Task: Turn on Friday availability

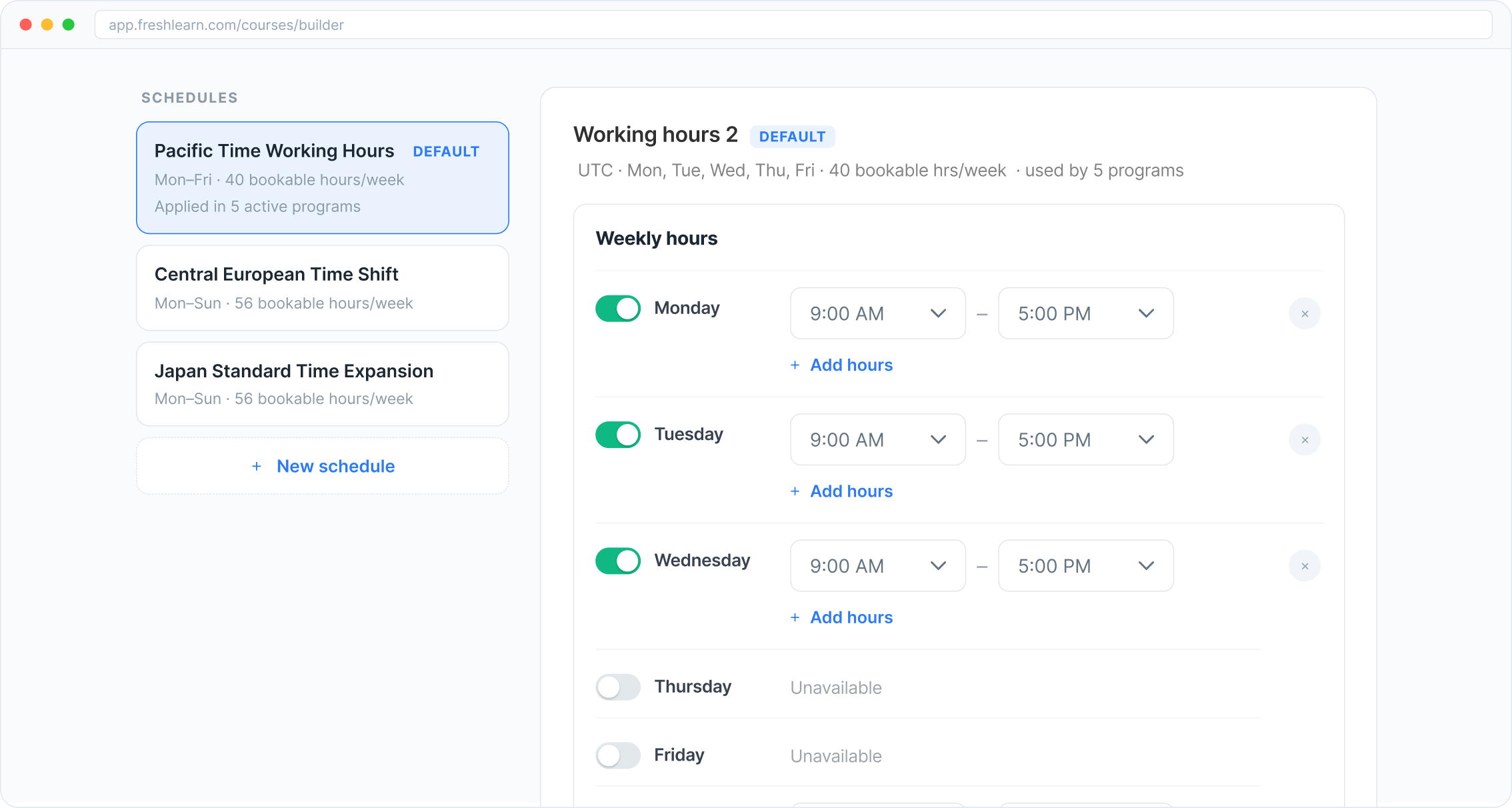Action: tap(618, 755)
